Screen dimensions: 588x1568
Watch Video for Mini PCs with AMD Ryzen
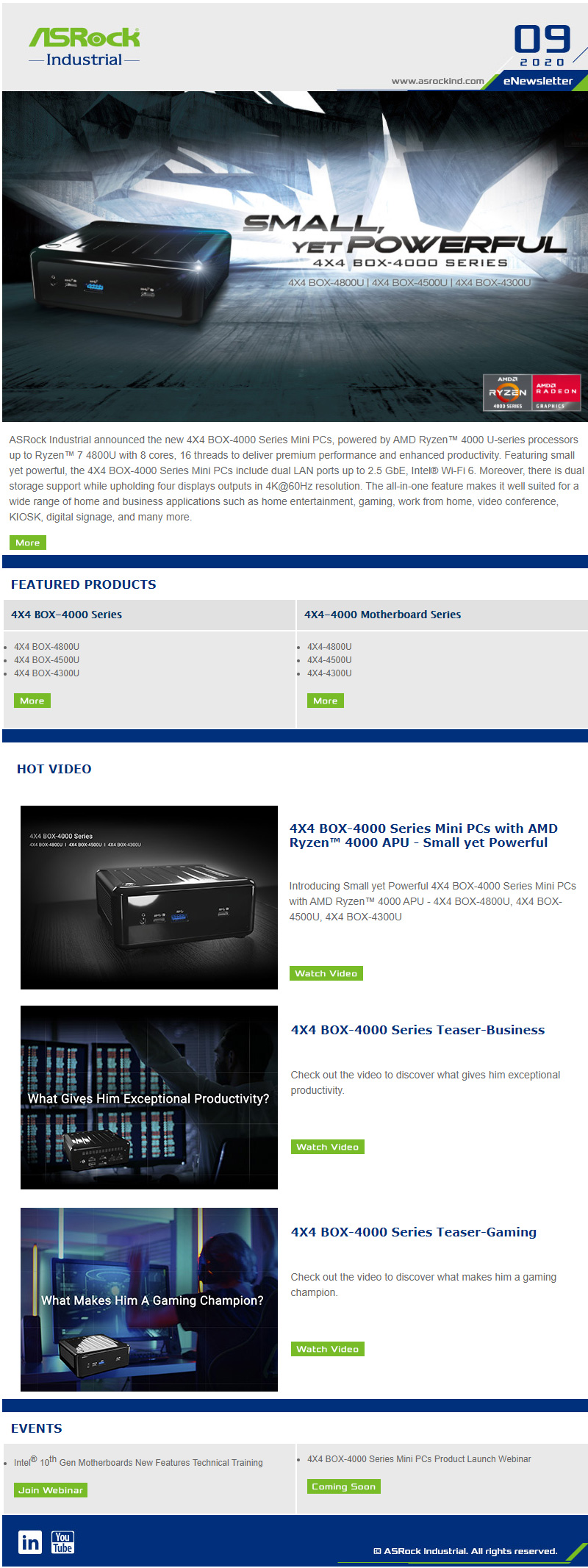[x=326, y=973]
